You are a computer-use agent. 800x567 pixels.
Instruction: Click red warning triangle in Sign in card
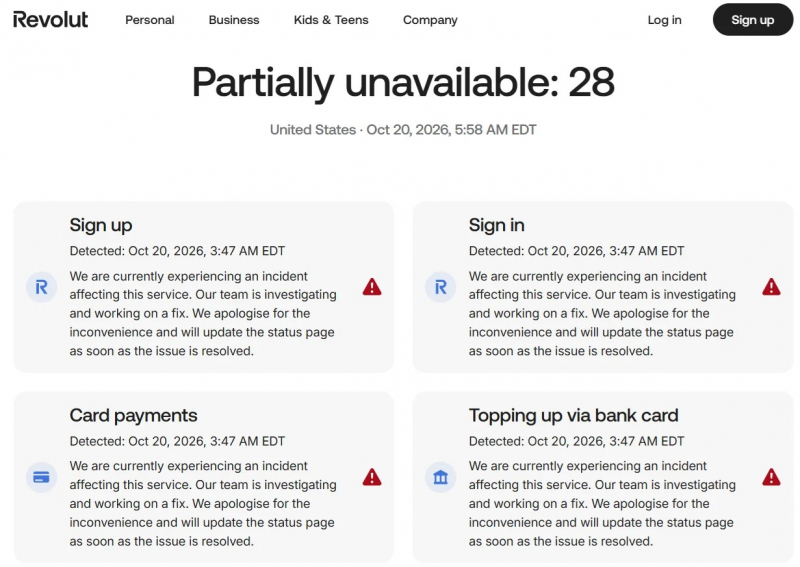[771, 287]
